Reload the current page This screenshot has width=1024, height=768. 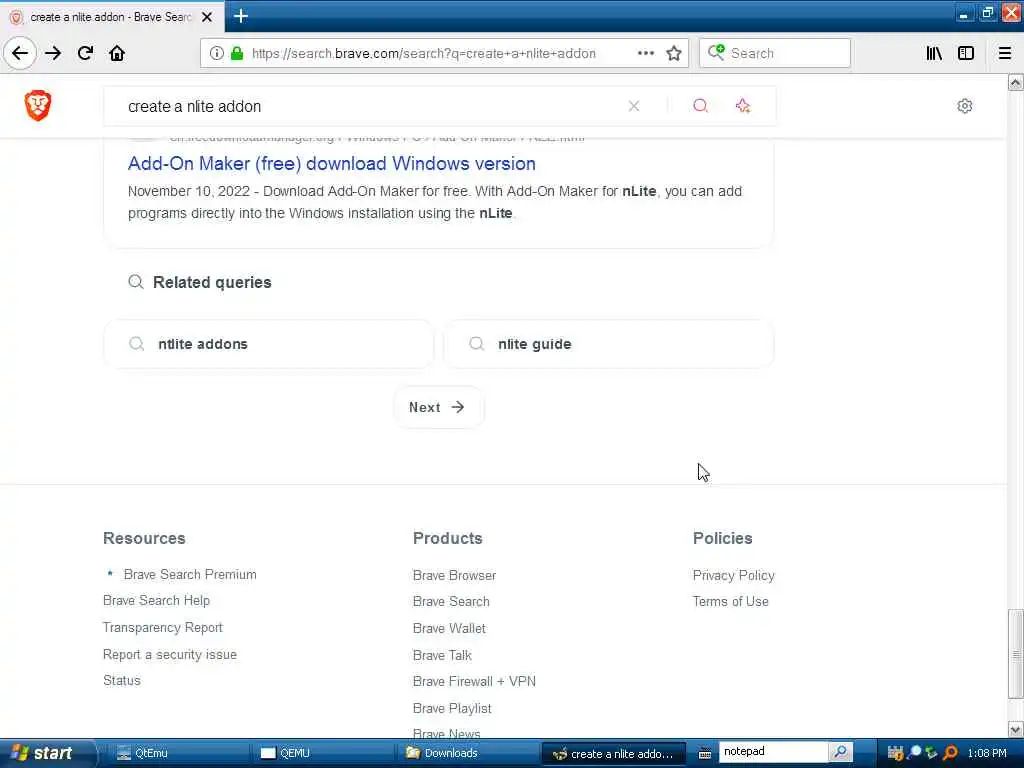pos(85,53)
